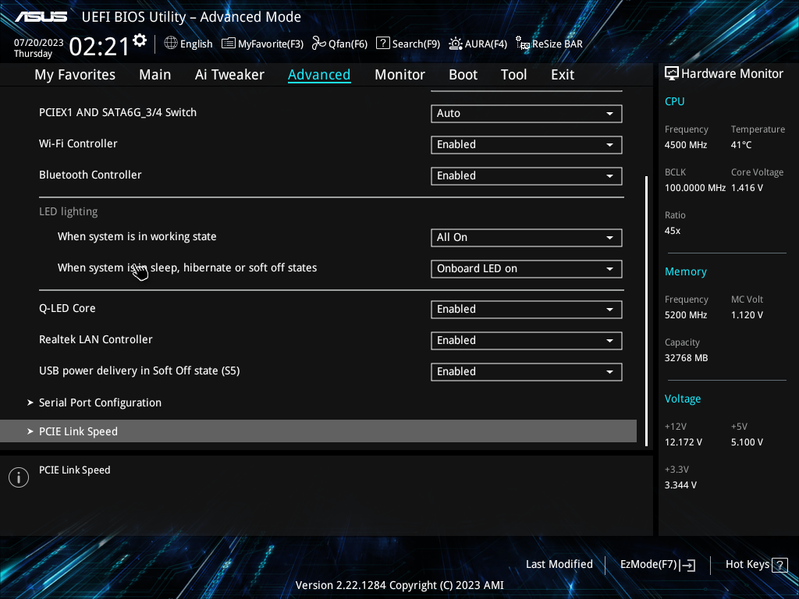Switch to Tool tab
This screenshot has height=599, width=799.
point(514,75)
